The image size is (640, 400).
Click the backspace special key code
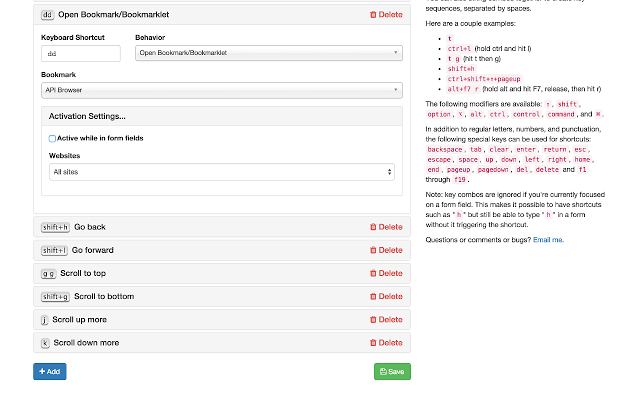click(x=444, y=150)
